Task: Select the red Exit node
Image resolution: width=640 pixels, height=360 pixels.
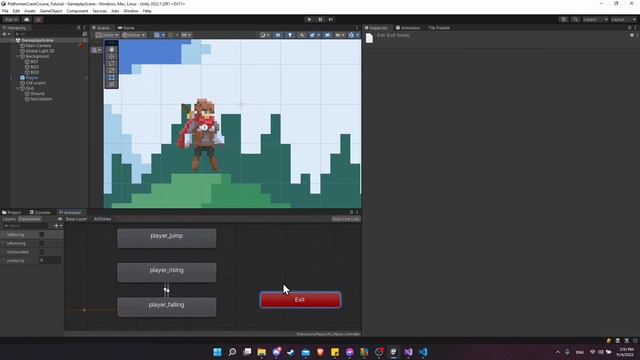Action: (x=300, y=300)
